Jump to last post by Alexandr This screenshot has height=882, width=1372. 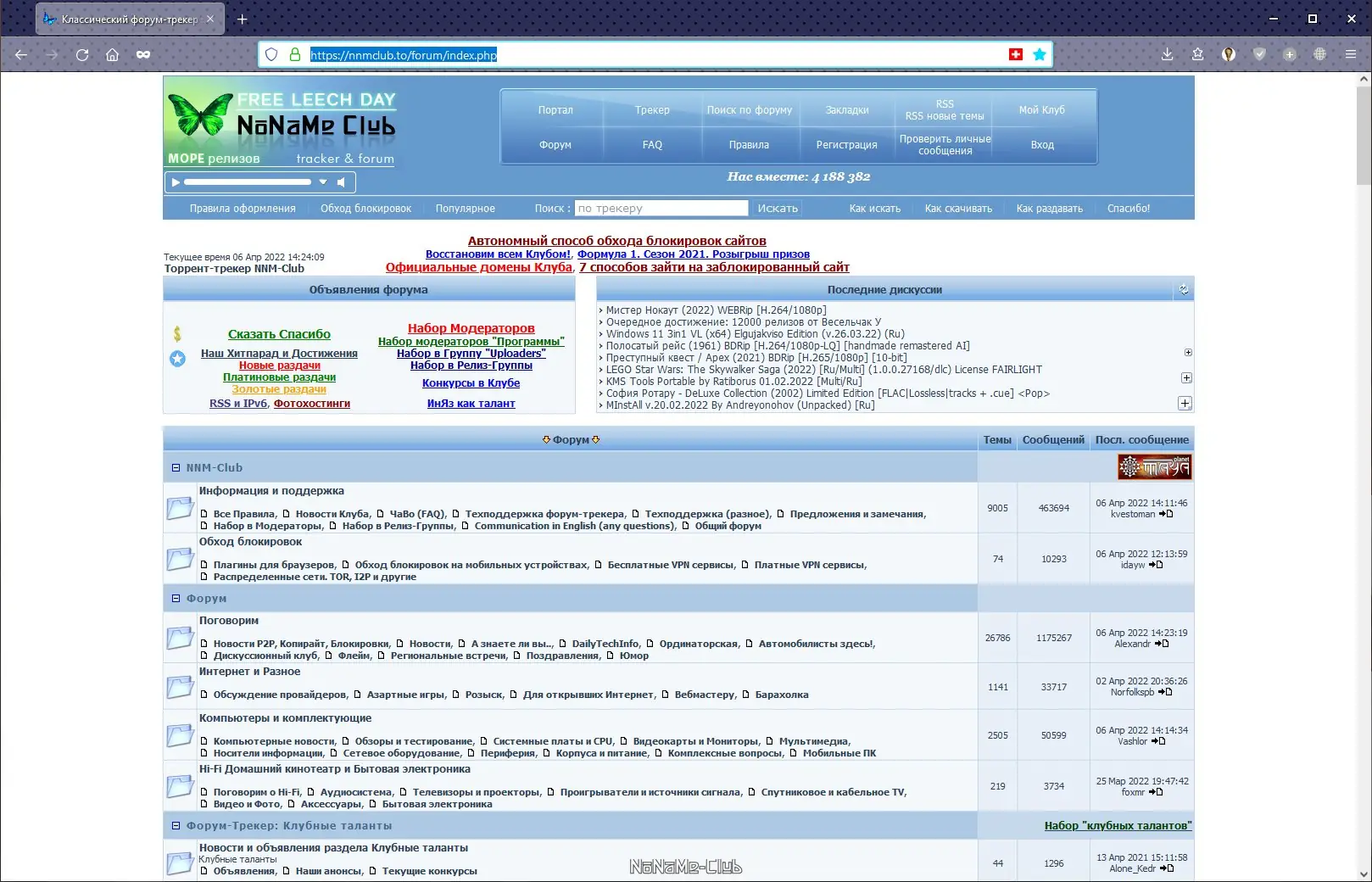click(x=1162, y=644)
